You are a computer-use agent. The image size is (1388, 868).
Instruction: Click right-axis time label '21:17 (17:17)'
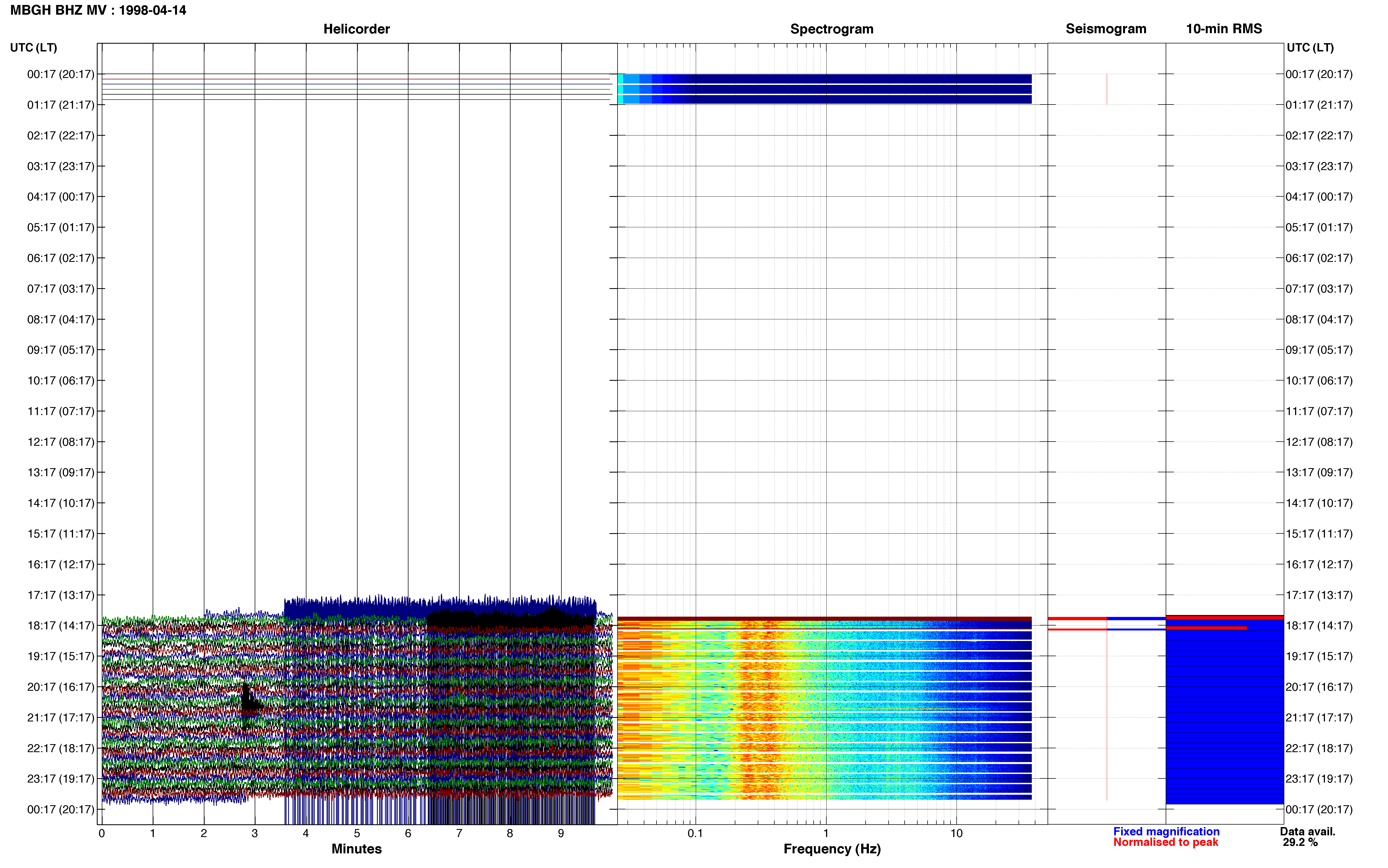(x=1319, y=718)
